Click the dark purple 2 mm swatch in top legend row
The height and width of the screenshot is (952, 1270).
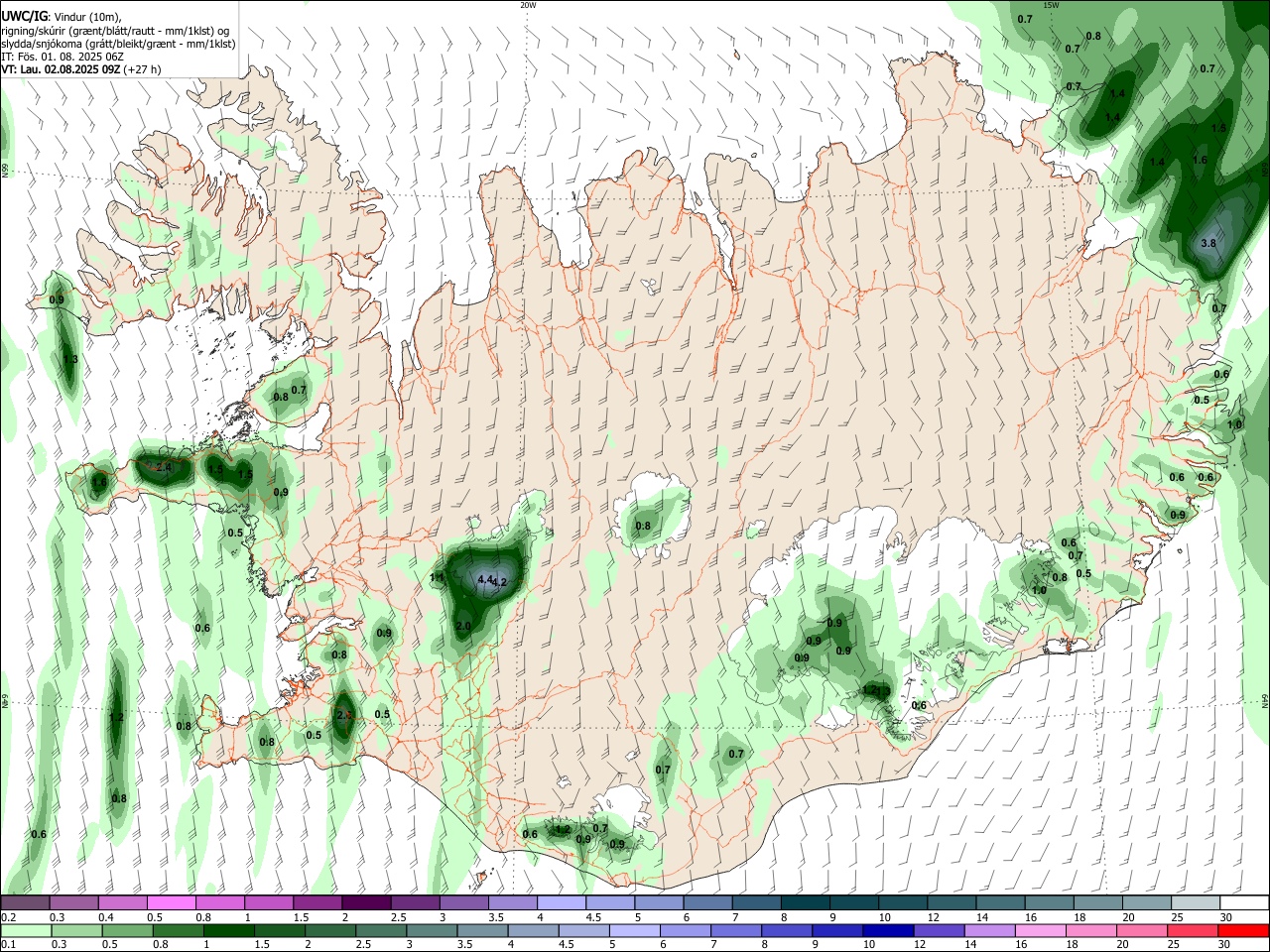tap(366, 902)
